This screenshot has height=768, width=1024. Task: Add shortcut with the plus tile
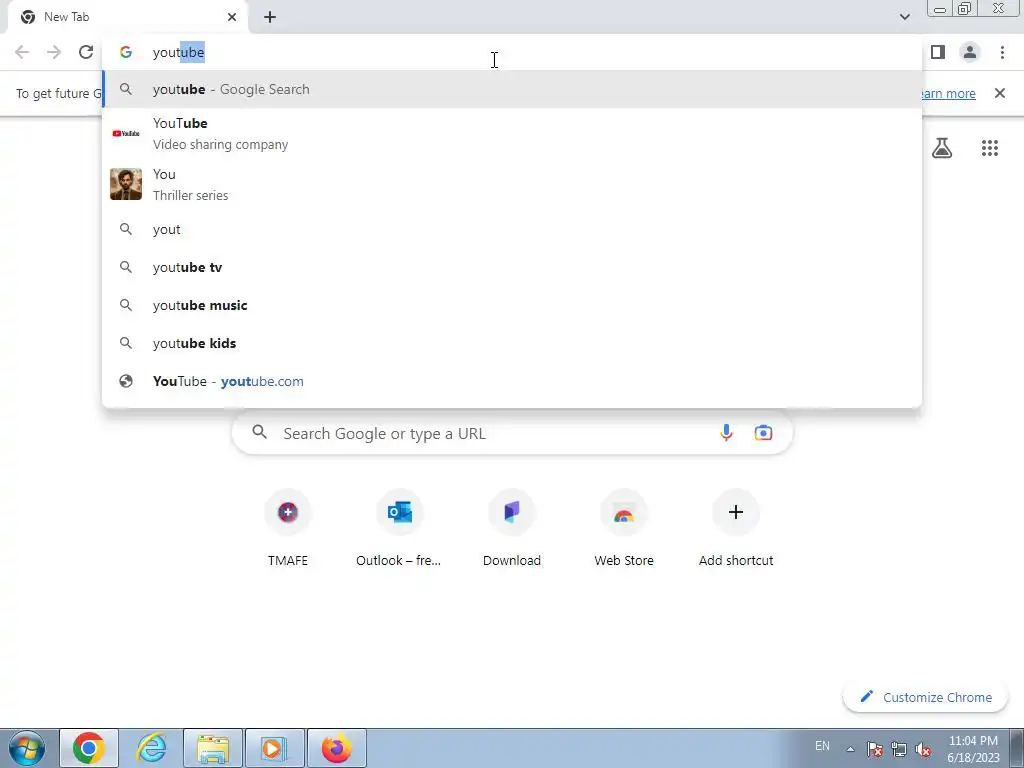[x=736, y=529]
